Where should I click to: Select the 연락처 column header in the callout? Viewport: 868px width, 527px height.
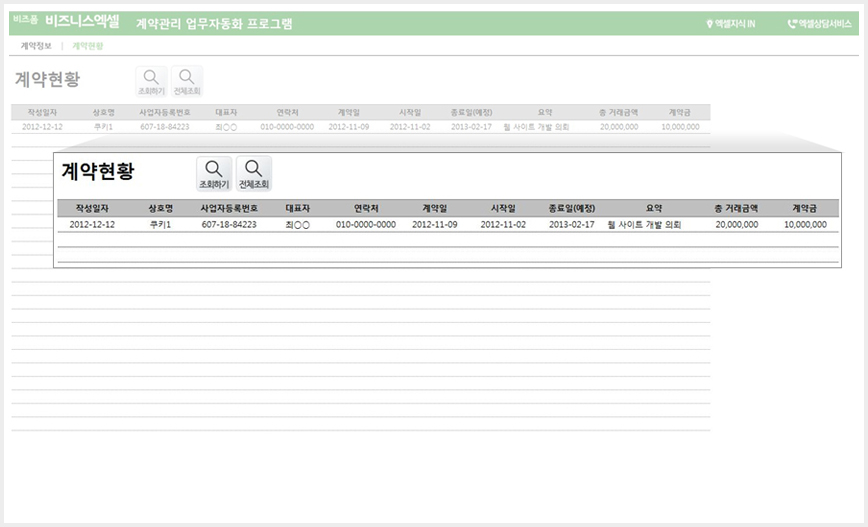coord(366,208)
